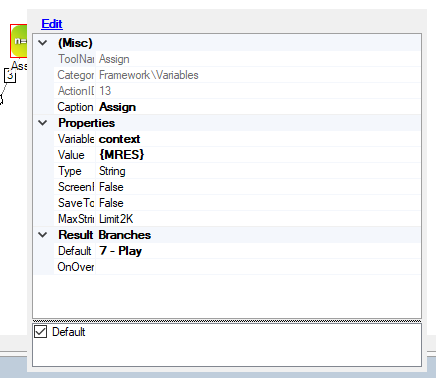Select the Variable property label
Screen dimensions: 436x378
75,139
